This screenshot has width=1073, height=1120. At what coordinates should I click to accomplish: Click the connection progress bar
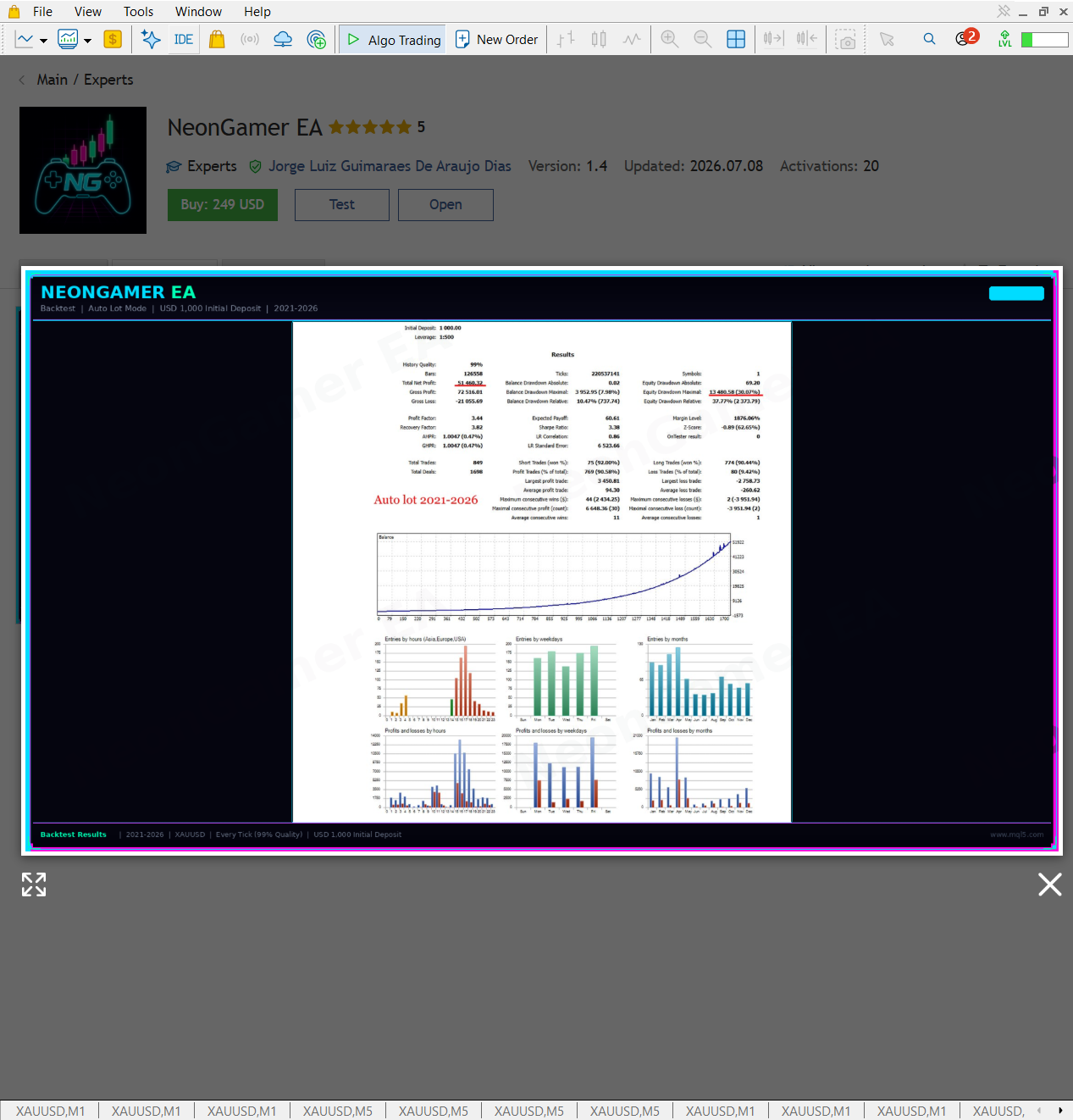pyautogui.click(x=1044, y=40)
